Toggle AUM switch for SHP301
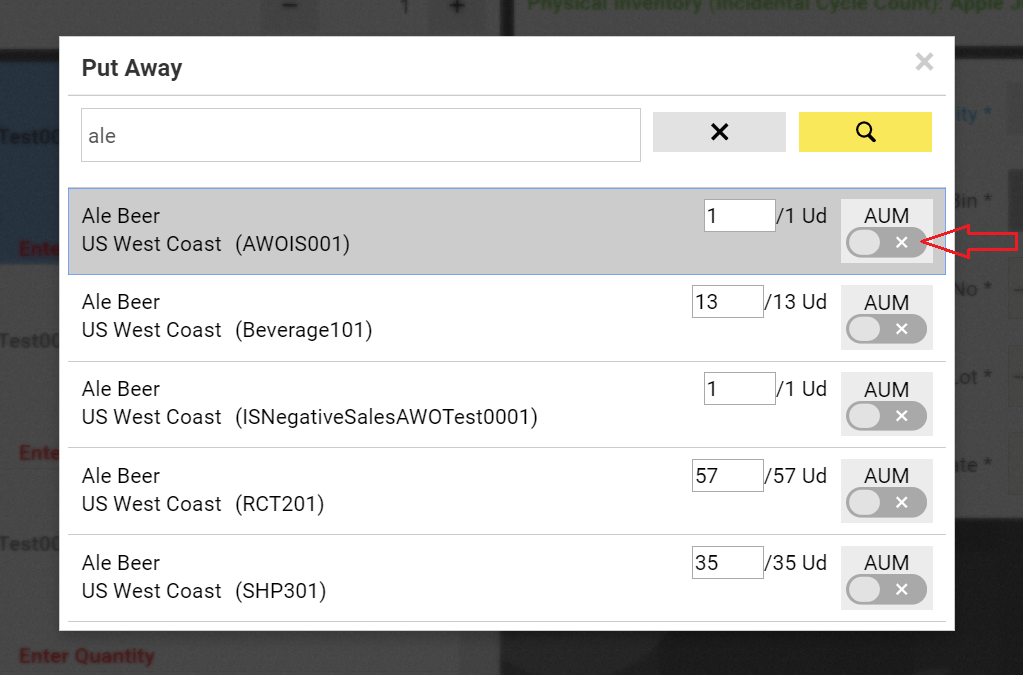Screen dimensions: 1023x675 coord(886,589)
